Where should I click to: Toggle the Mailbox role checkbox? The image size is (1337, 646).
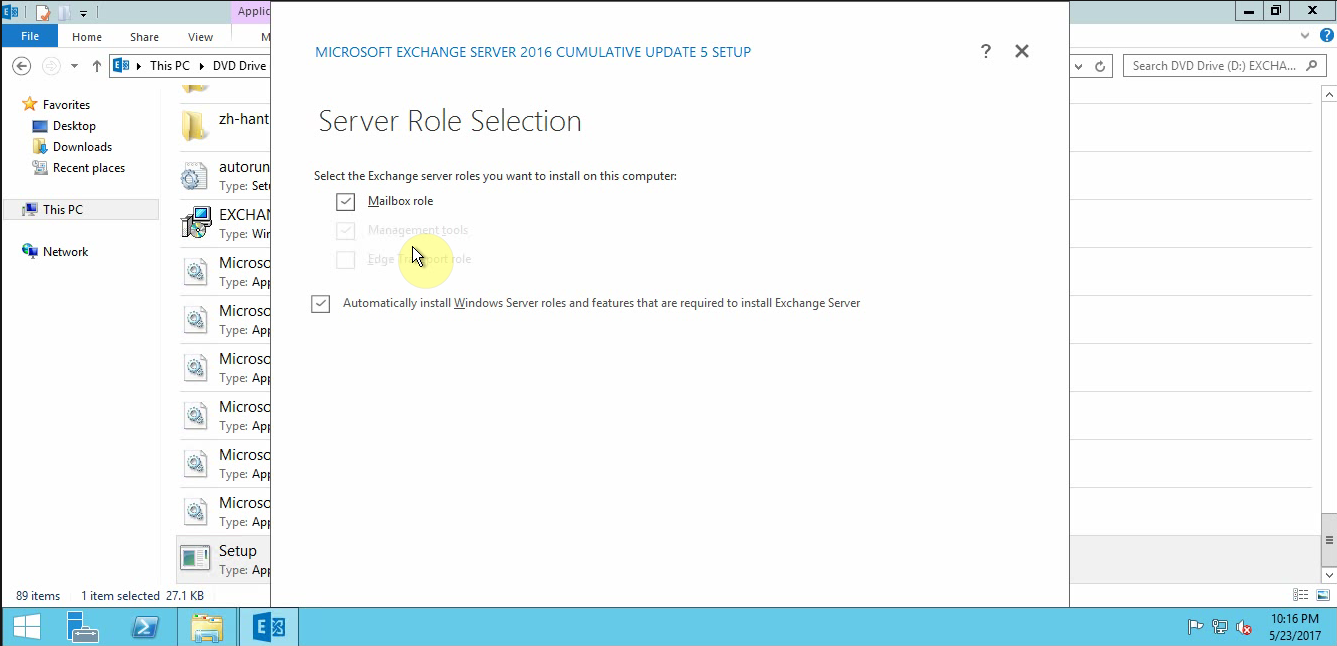click(x=346, y=202)
